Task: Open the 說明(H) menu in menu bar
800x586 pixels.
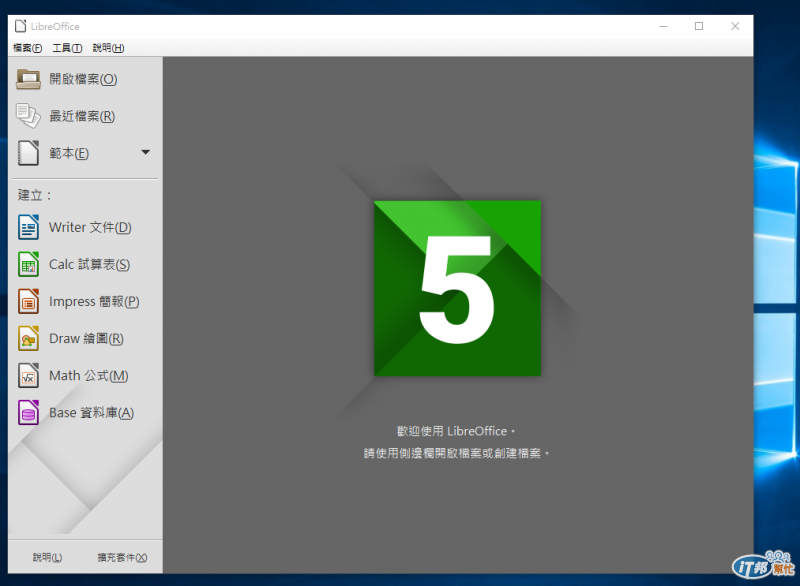Action: click(108, 48)
